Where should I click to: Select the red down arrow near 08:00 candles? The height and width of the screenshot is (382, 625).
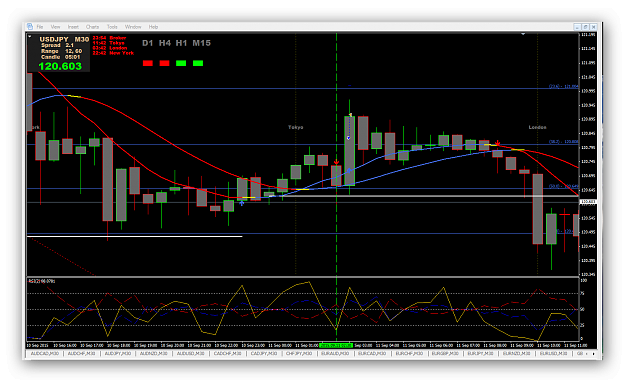tap(497, 143)
